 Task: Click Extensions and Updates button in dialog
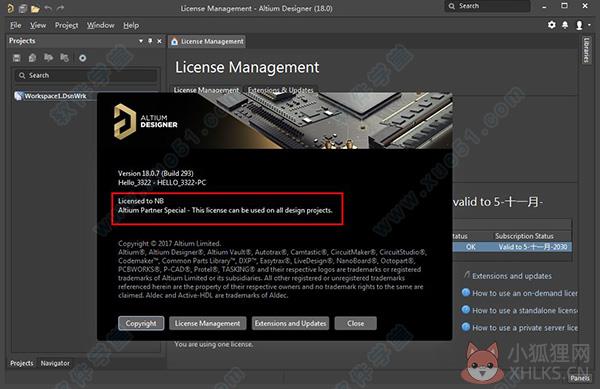(x=290, y=323)
